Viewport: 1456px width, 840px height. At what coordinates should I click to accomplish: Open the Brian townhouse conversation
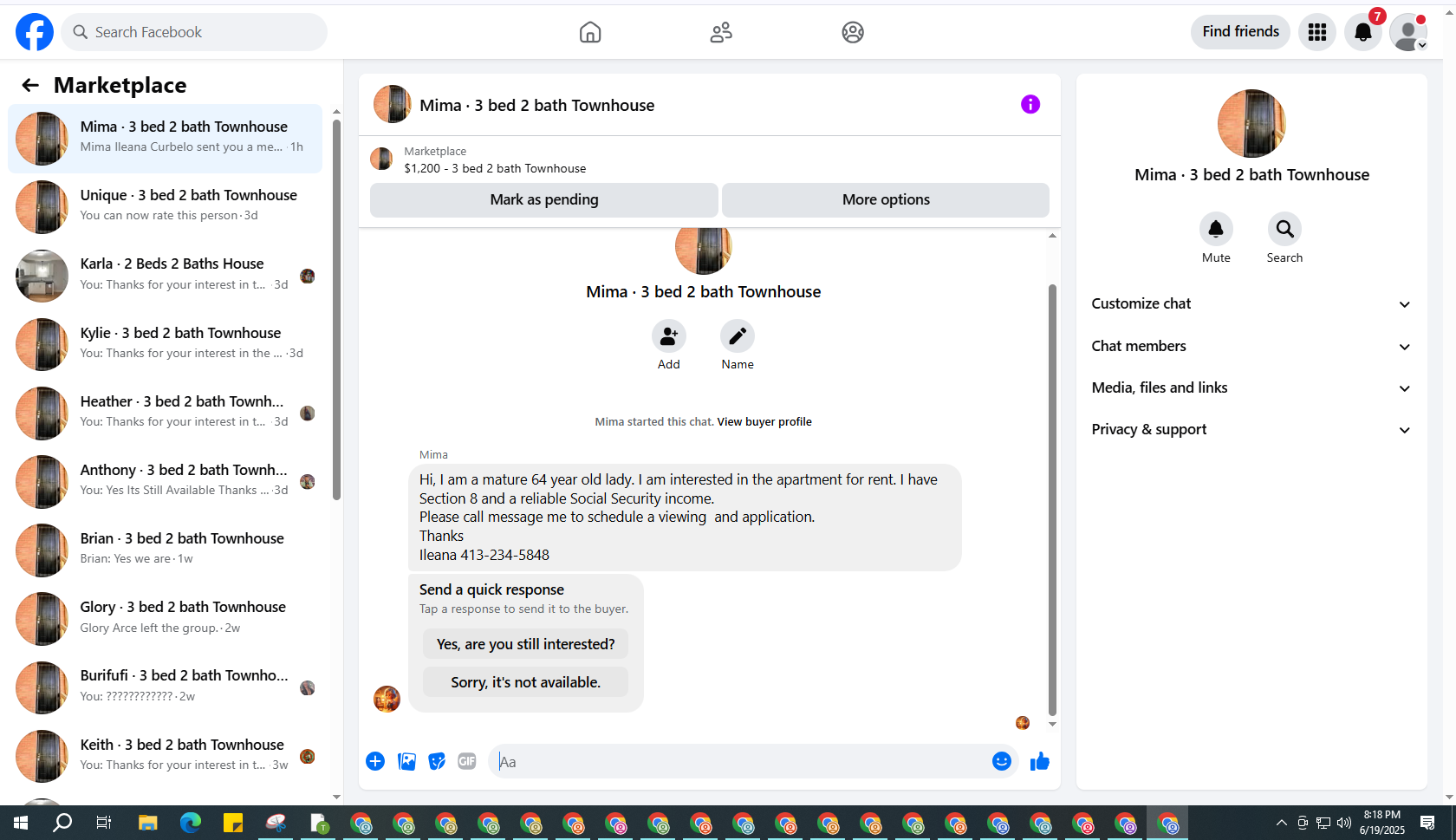(x=165, y=550)
